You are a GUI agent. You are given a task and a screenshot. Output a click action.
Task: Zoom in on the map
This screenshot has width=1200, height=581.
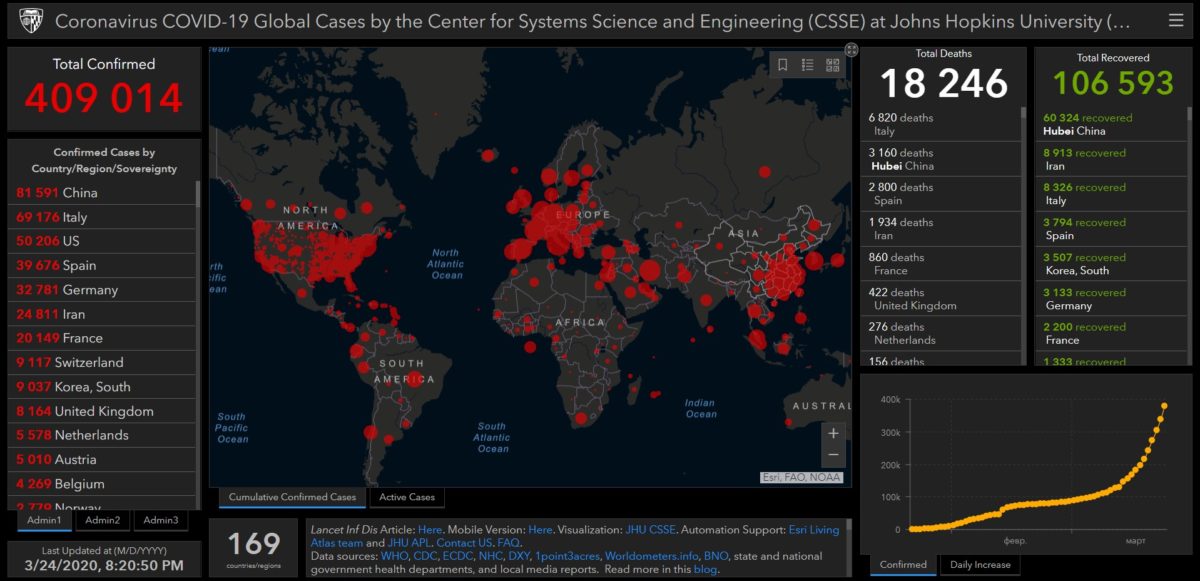coord(833,433)
